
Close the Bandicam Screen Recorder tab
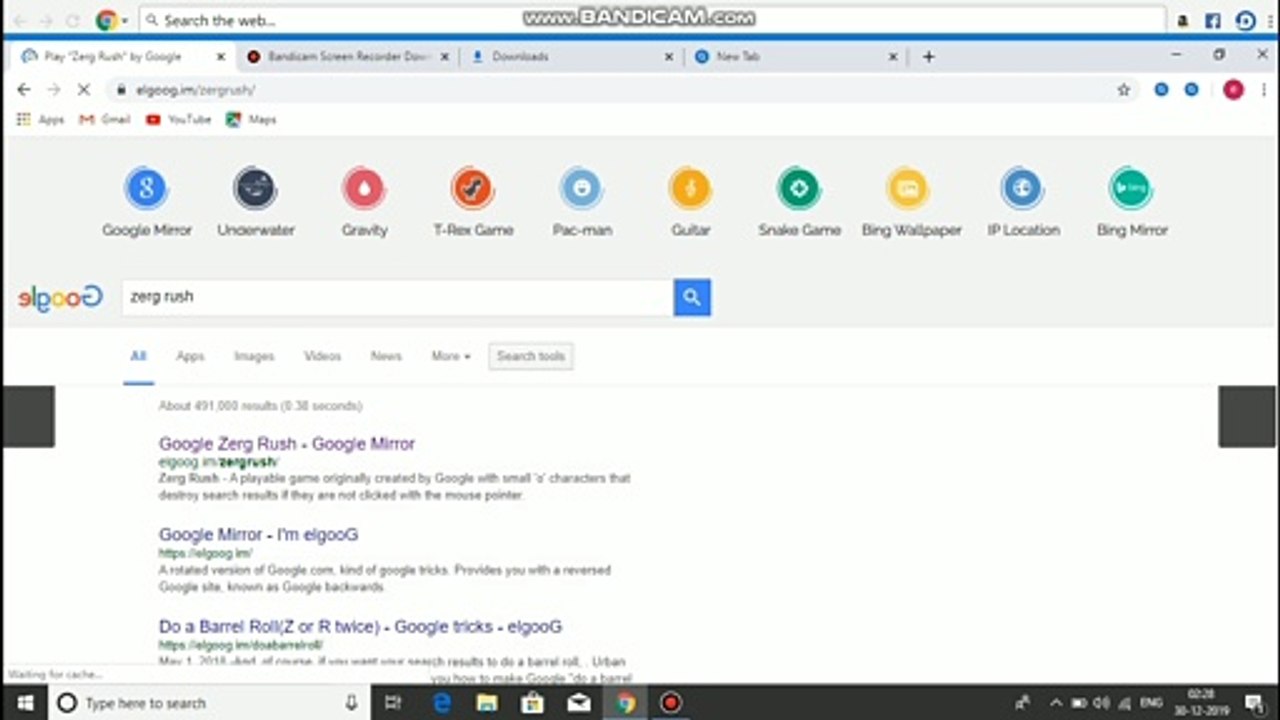pos(445,57)
